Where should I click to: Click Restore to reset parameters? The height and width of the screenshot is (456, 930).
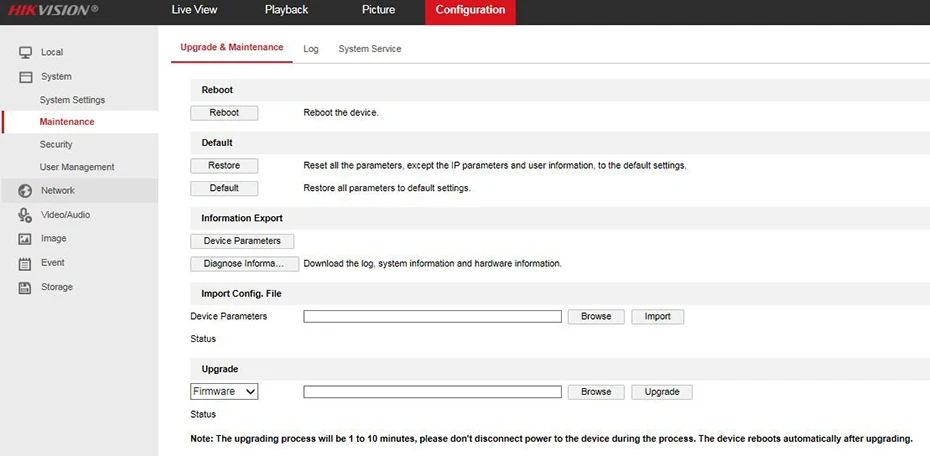(x=224, y=165)
